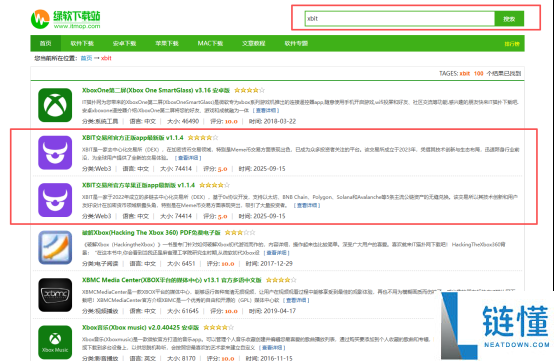Screen dimensions: 554x361
Task: Click 查看详细 in the XBIT Apple version entry
Action: (307, 205)
